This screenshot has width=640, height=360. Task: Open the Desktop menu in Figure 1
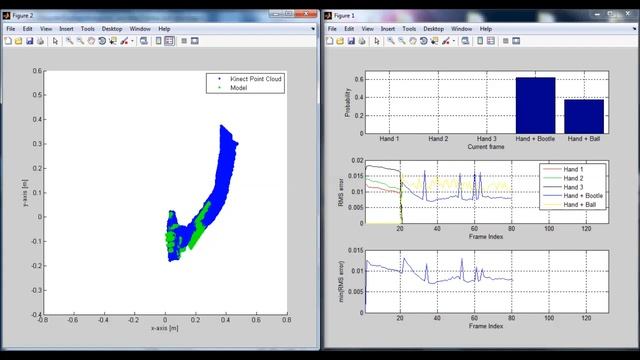tap(433, 29)
